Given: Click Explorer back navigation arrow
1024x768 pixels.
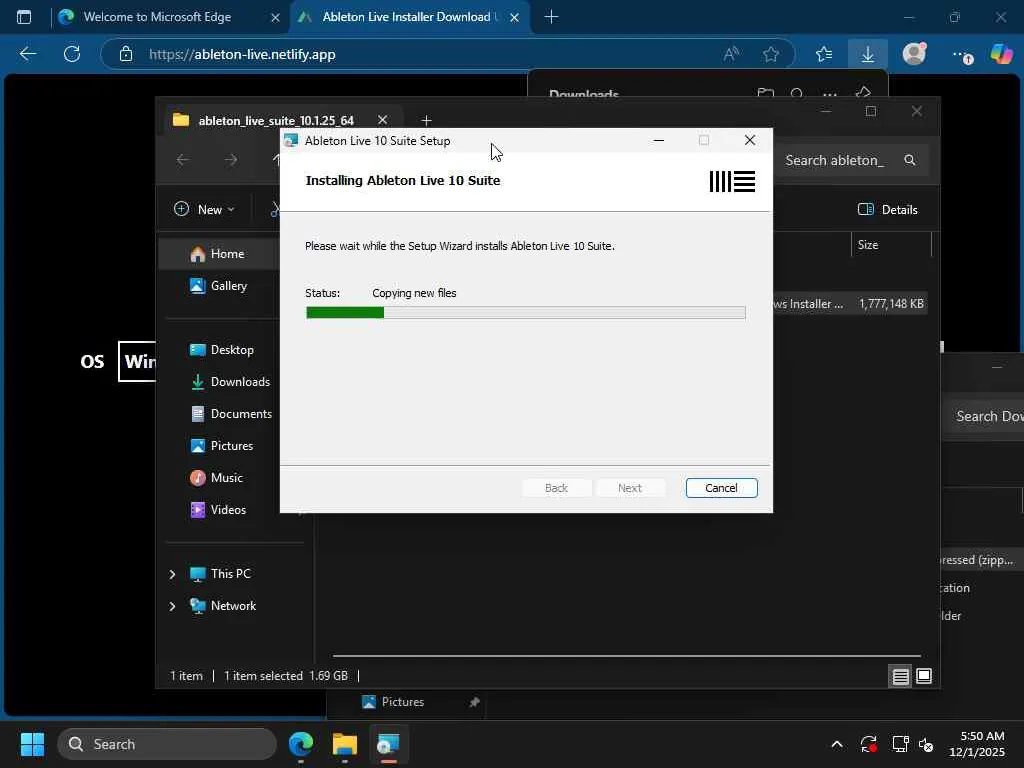Looking at the screenshot, I should pos(183,160).
